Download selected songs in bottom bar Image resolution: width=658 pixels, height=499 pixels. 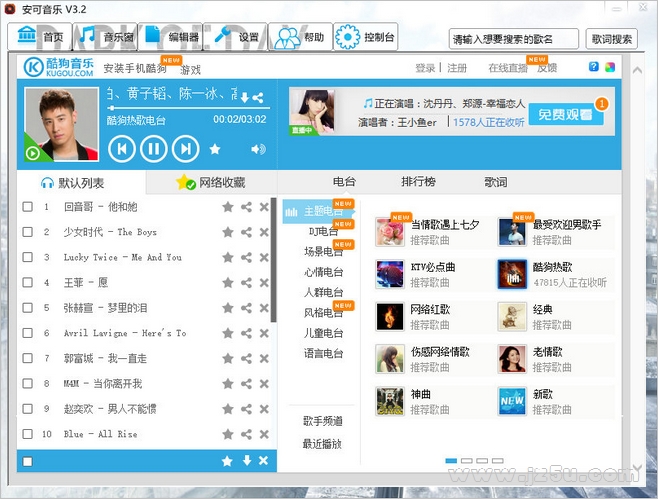point(247,460)
